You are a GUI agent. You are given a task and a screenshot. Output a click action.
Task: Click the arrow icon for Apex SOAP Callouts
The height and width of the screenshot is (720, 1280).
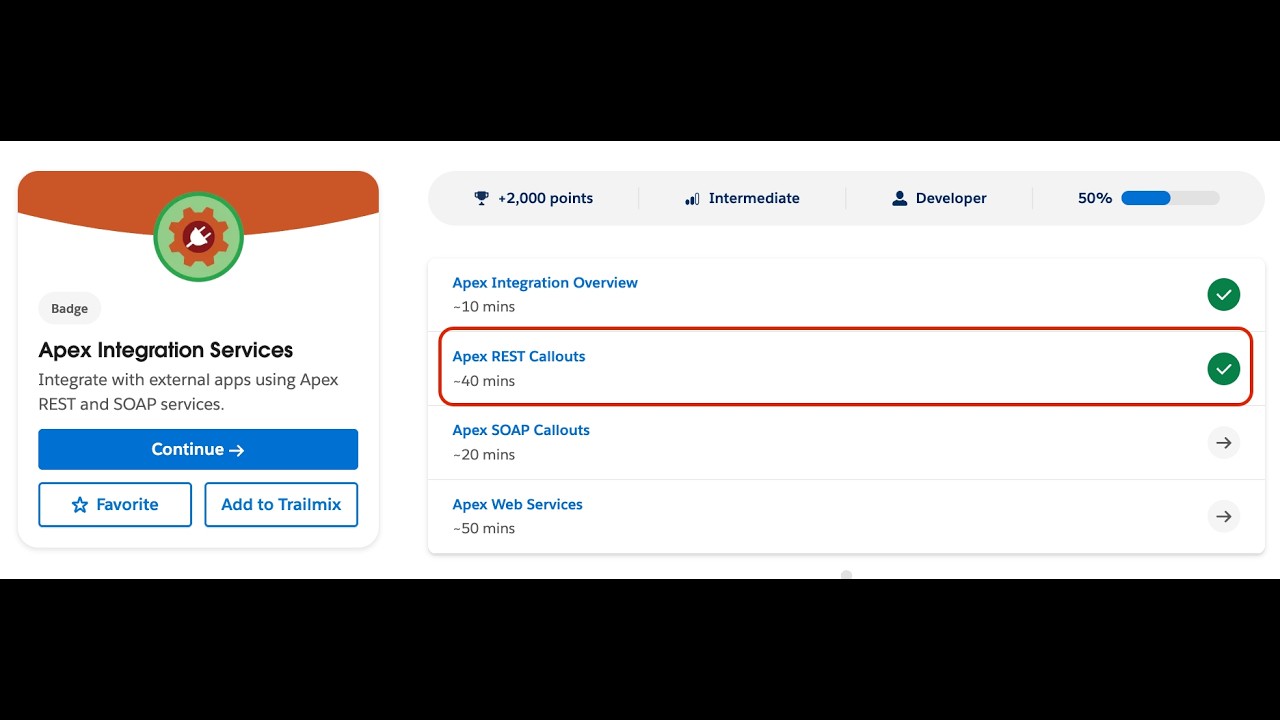tap(1224, 443)
